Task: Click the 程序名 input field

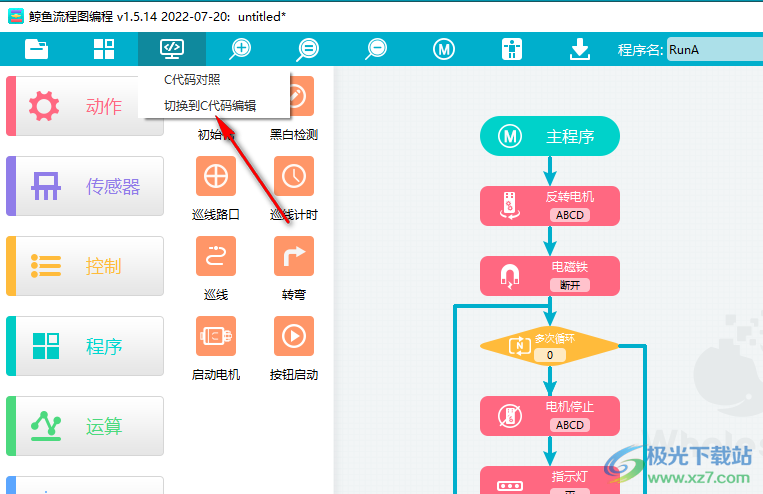Action: click(714, 50)
